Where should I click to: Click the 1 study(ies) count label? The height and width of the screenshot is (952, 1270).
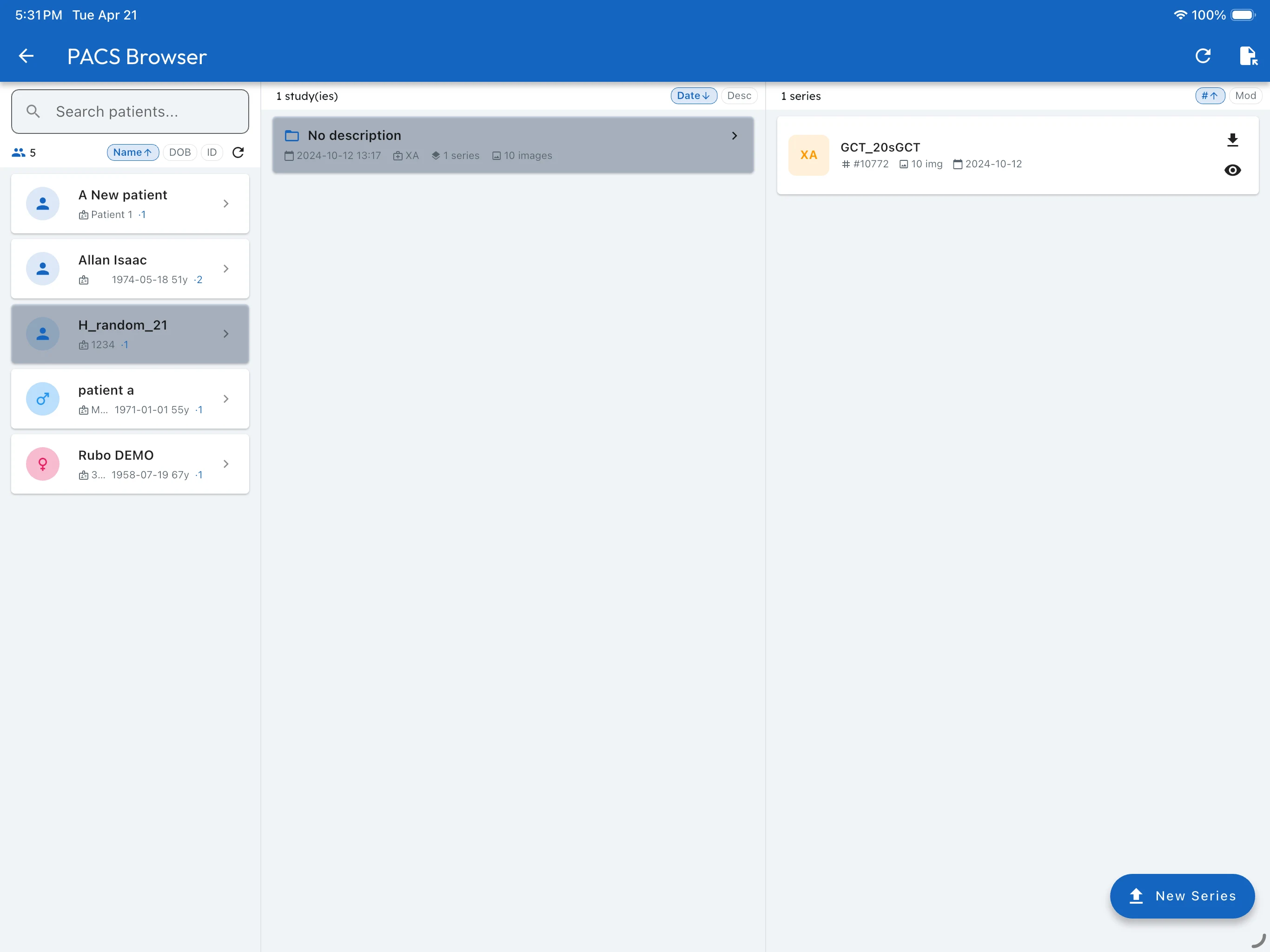tap(307, 96)
